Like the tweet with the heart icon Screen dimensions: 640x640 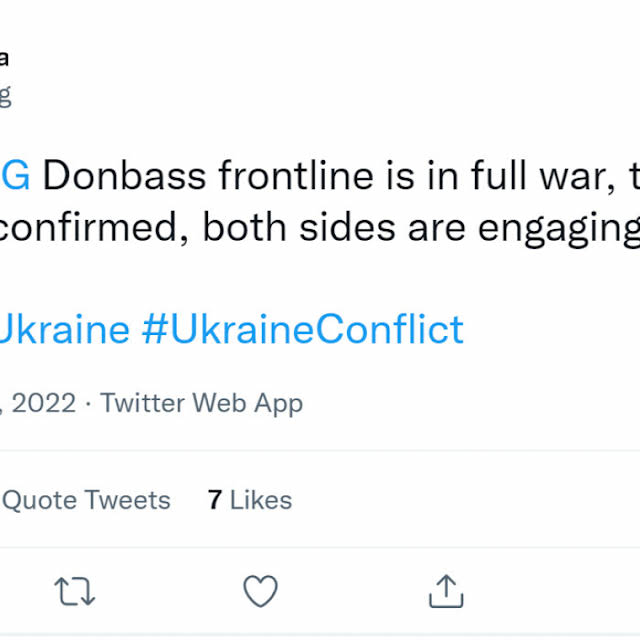pyautogui.click(x=260, y=592)
